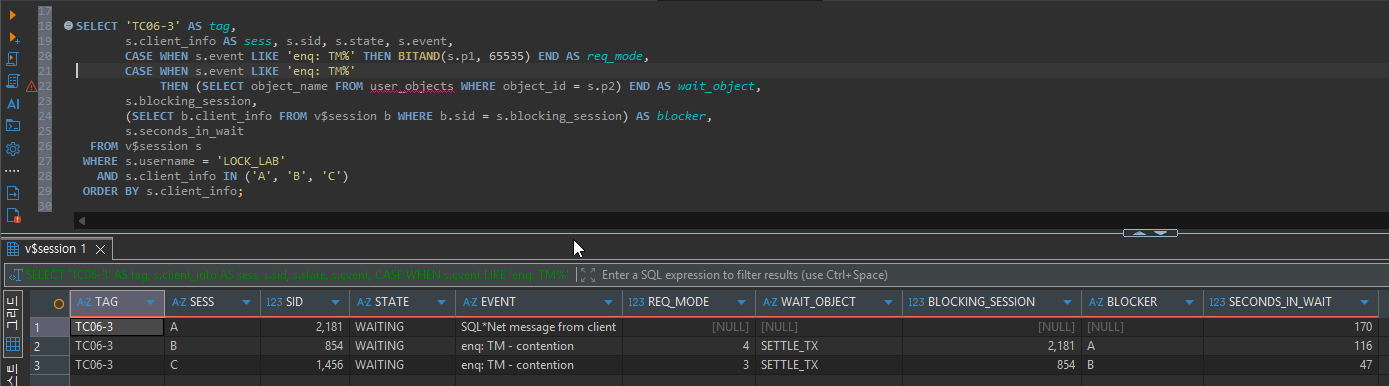Click WAIT_OBJECT cell SETTLE_TX in row 2
This screenshot has height=386, width=1389.
[x=828, y=346]
